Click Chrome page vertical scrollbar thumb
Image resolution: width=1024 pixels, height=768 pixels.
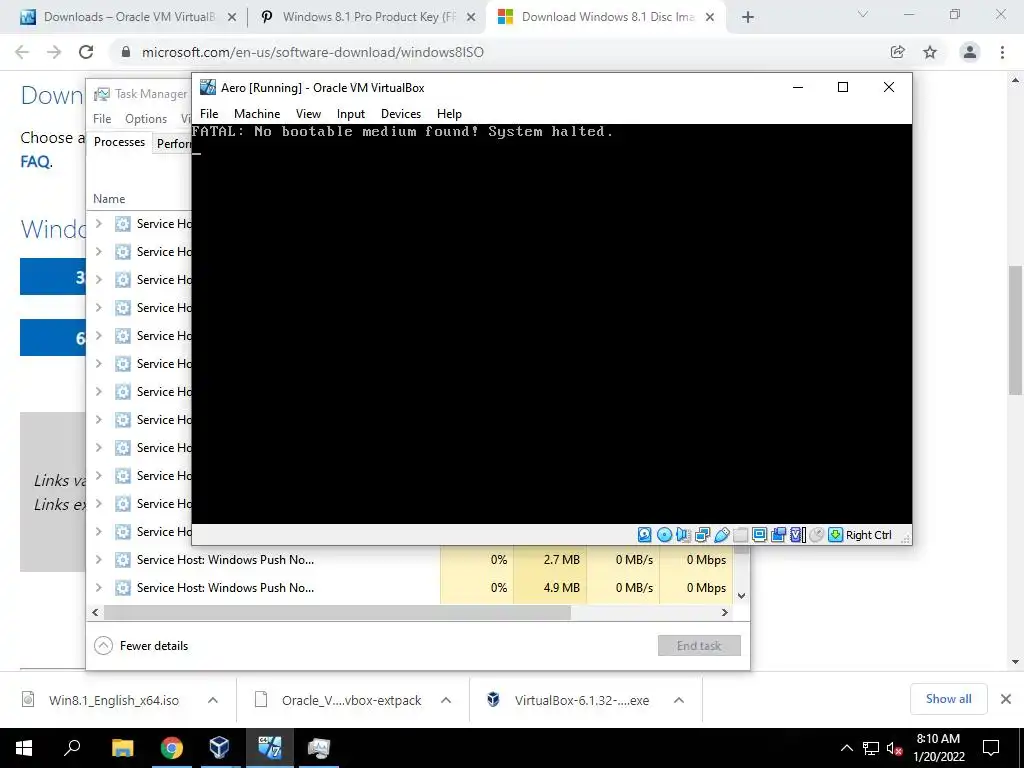(x=1015, y=330)
